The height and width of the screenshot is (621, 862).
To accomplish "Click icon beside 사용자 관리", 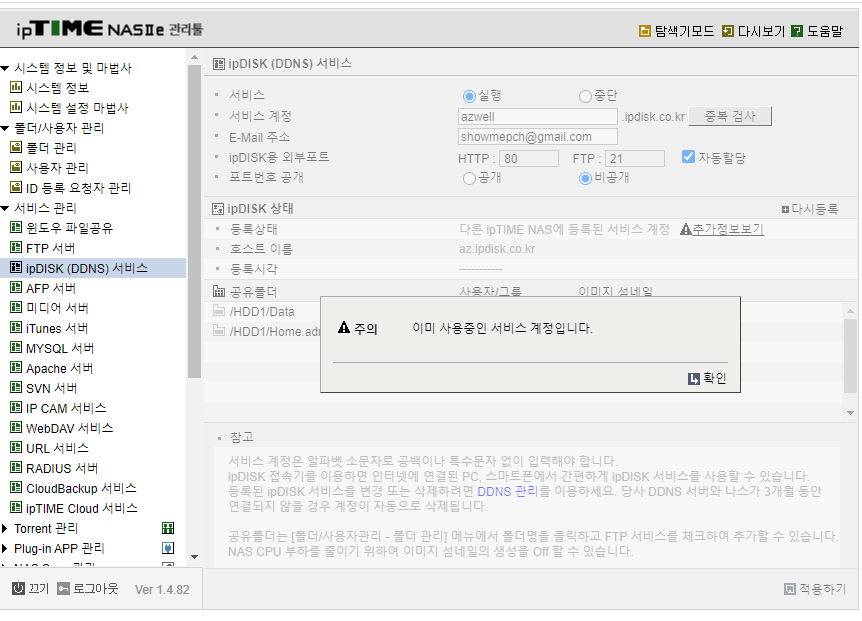I will click(16, 167).
